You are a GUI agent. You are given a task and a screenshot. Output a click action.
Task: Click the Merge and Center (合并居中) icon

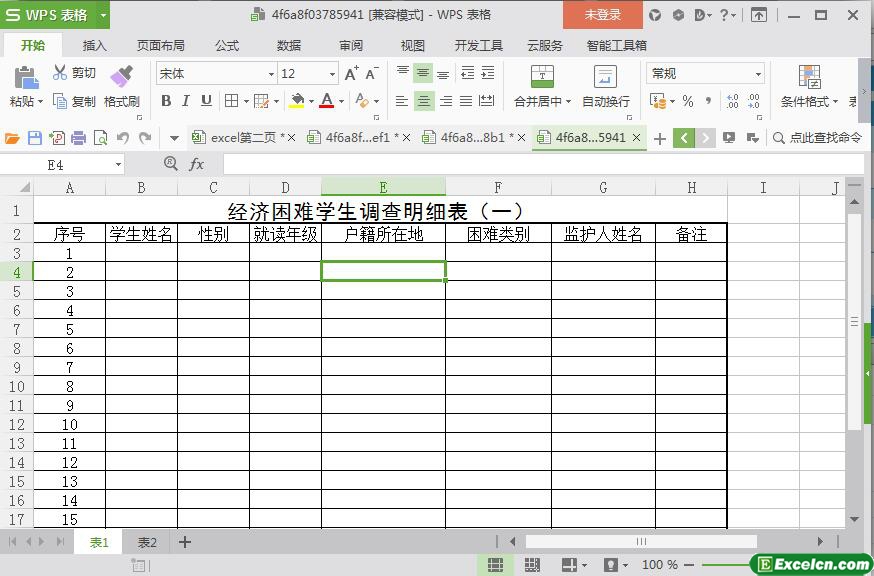click(x=541, y=77)
